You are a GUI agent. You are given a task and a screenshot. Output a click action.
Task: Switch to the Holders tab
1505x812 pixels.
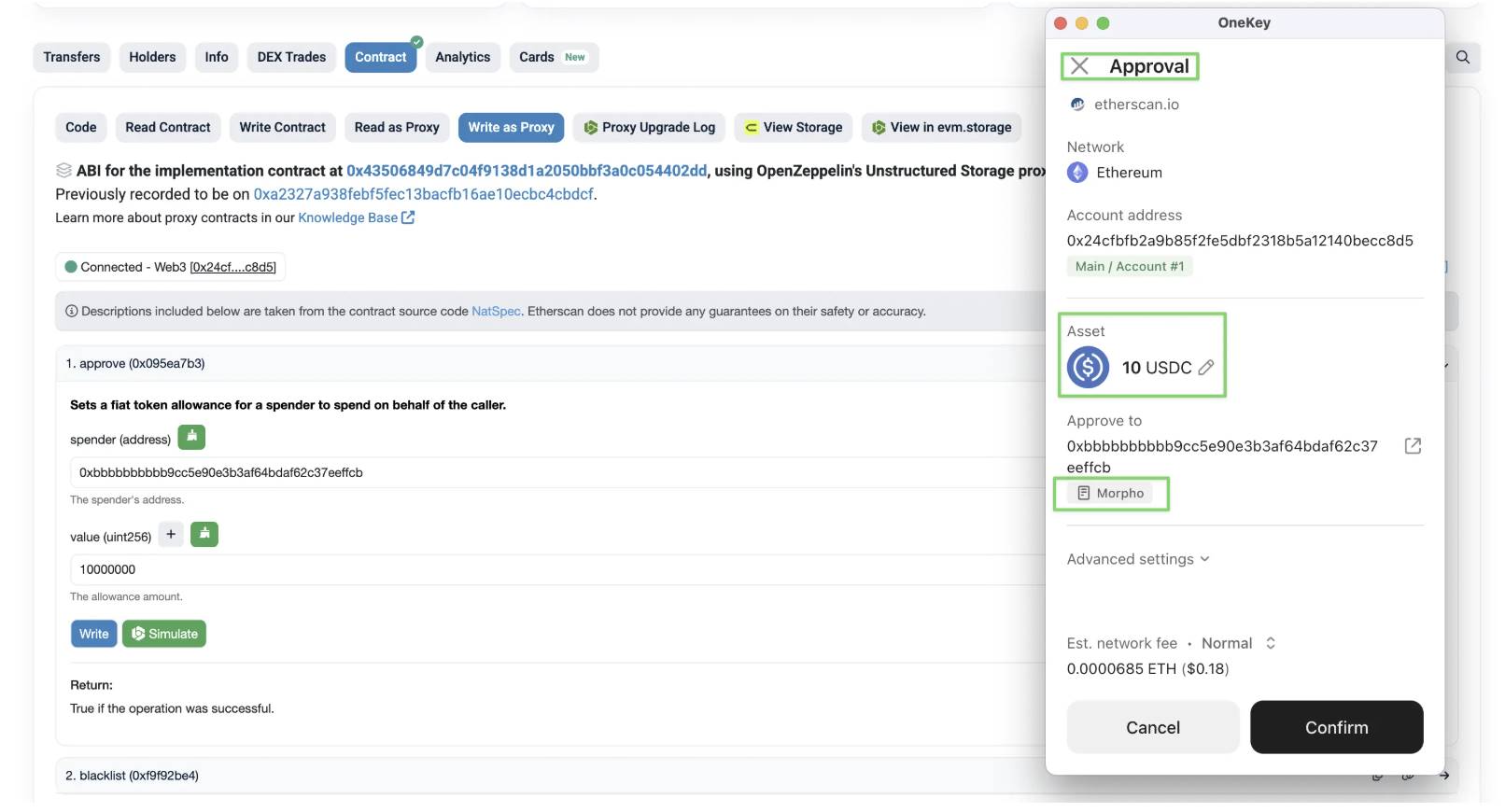point(152,57)
